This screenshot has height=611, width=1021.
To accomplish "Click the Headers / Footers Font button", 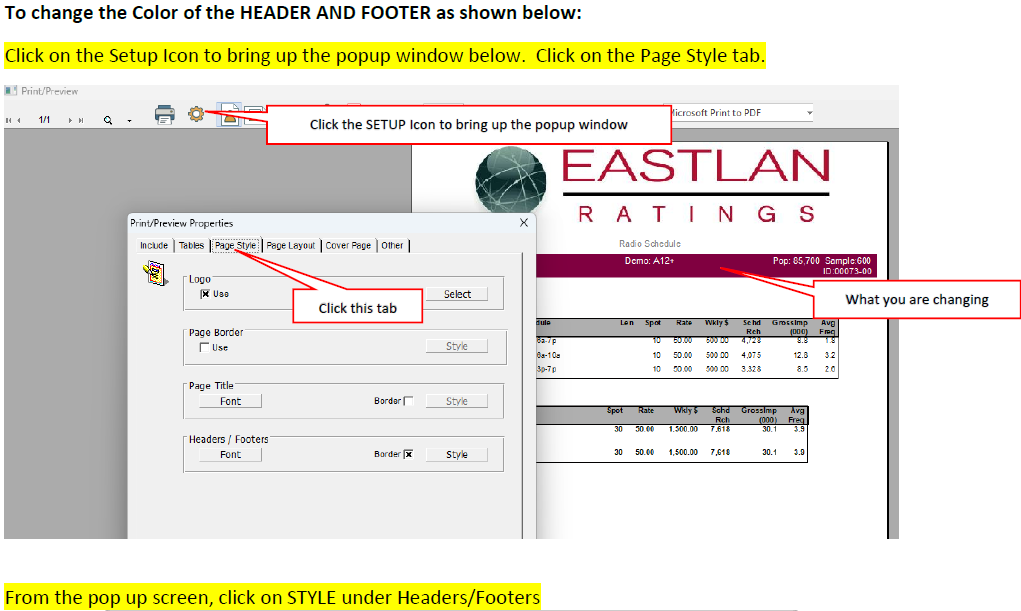I will coord(231,455).
